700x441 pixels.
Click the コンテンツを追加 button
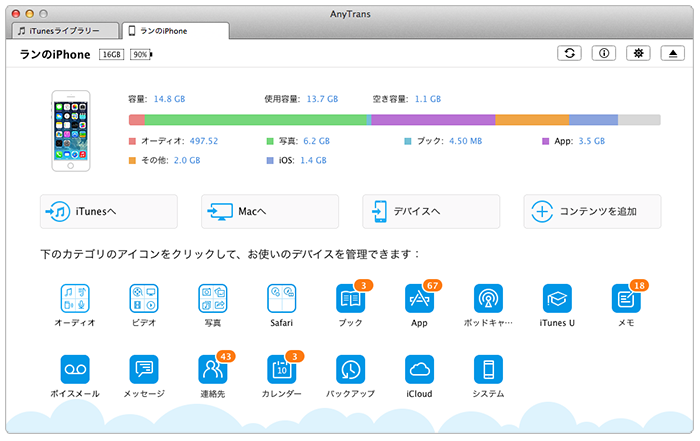point(592,212)
